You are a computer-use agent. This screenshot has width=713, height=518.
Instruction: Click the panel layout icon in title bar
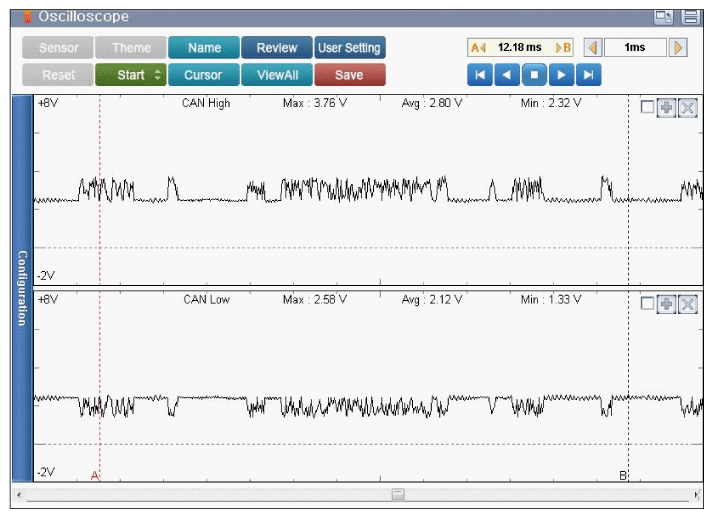[691, 17]
